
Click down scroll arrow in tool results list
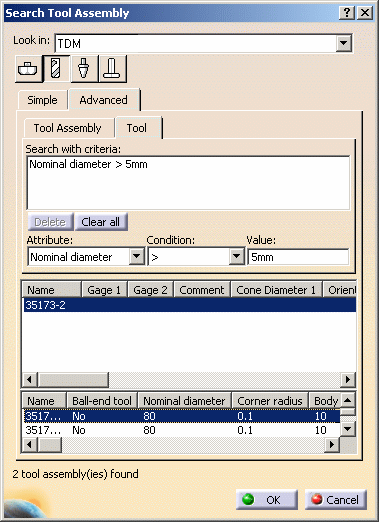(x=348, y=429)
